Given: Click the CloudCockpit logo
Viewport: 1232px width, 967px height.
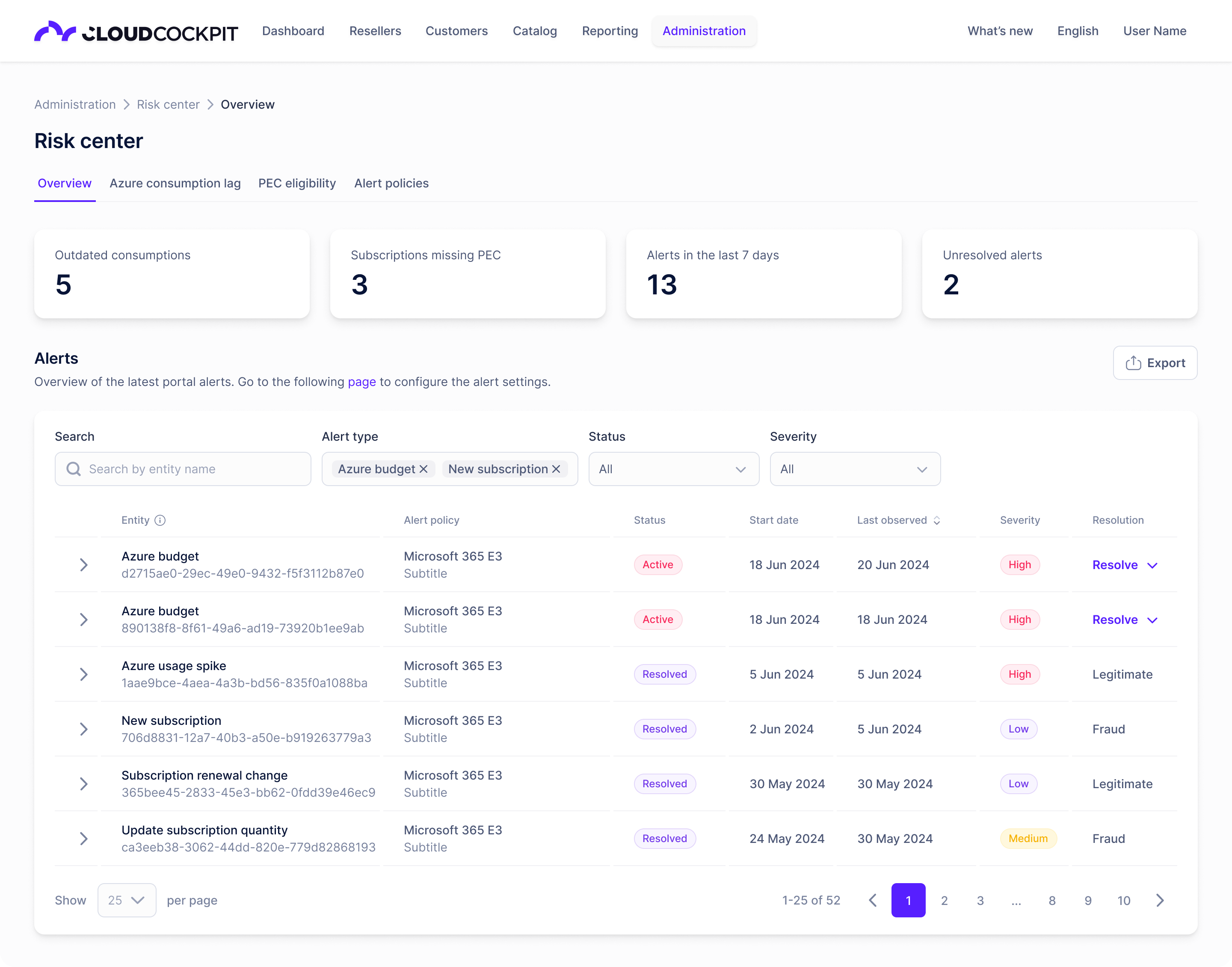Looking at the screenshot, I should click(x=136, y=32).
